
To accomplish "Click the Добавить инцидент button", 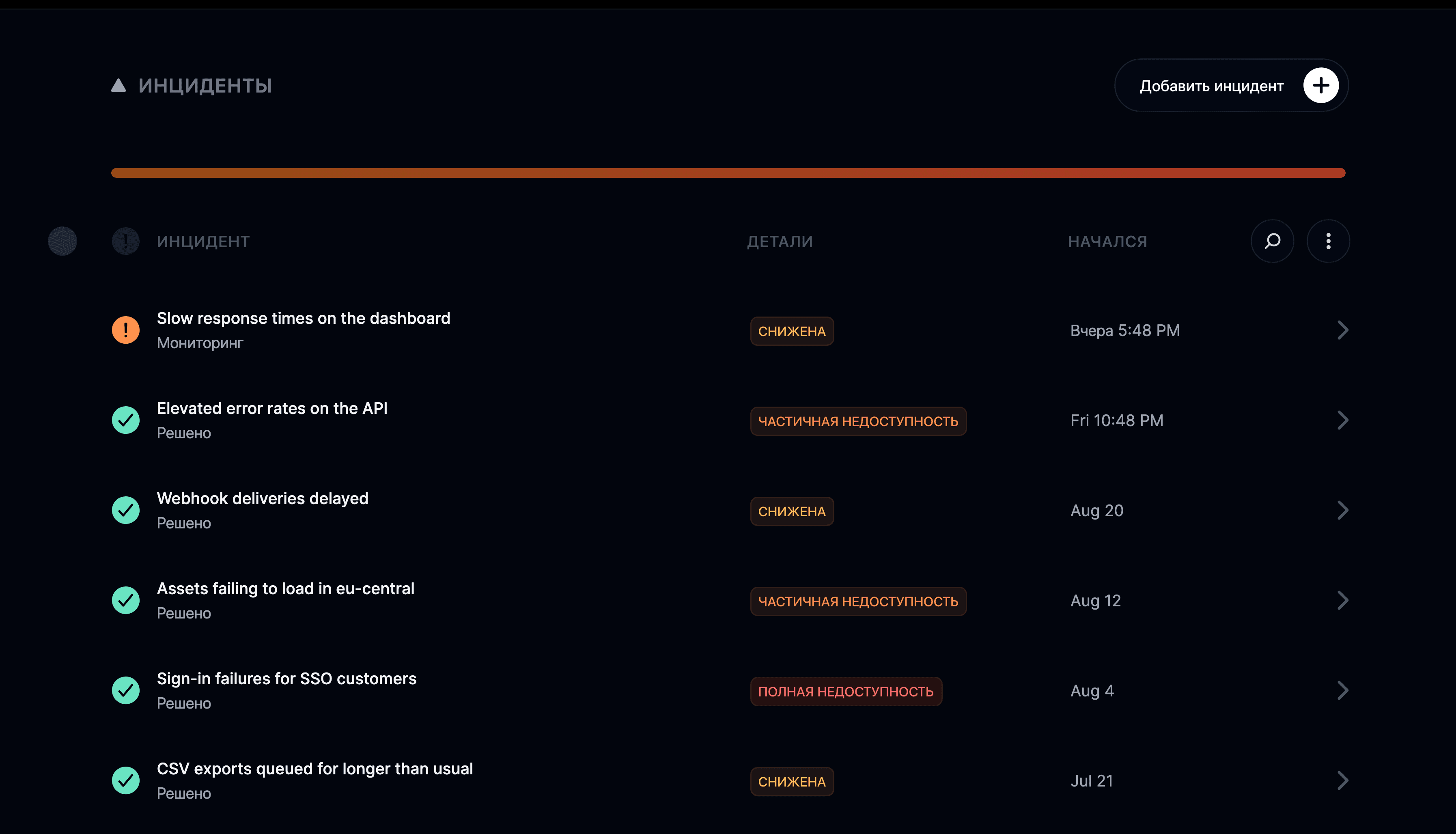I will (1231, 85).
